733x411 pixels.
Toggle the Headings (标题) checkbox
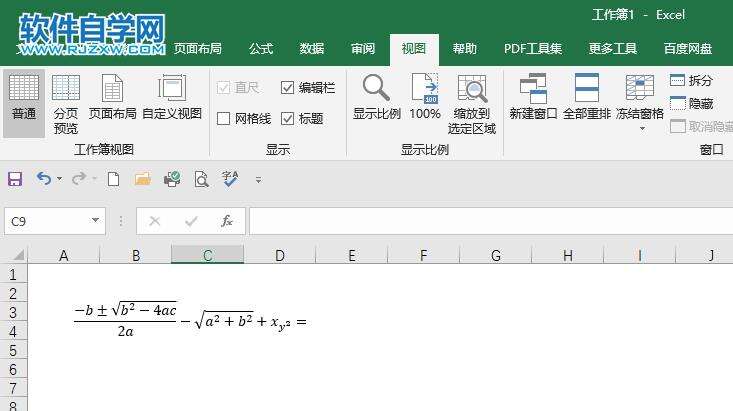point(302,119)
